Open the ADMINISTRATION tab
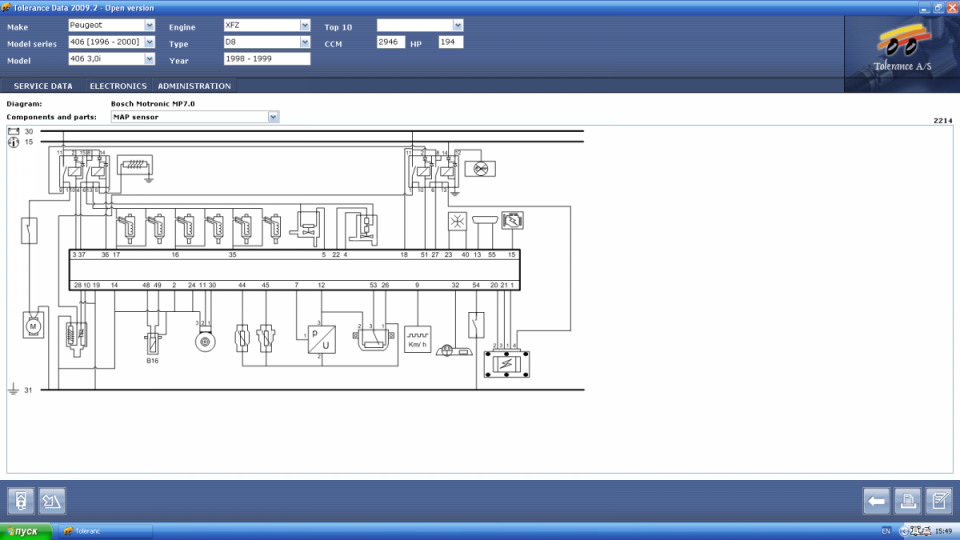 194,86
